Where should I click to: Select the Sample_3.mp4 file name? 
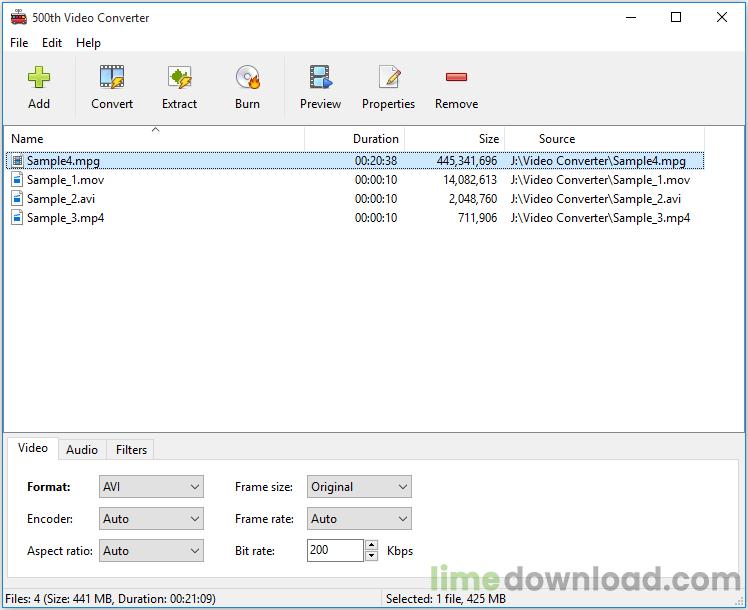tap(65, 217)
